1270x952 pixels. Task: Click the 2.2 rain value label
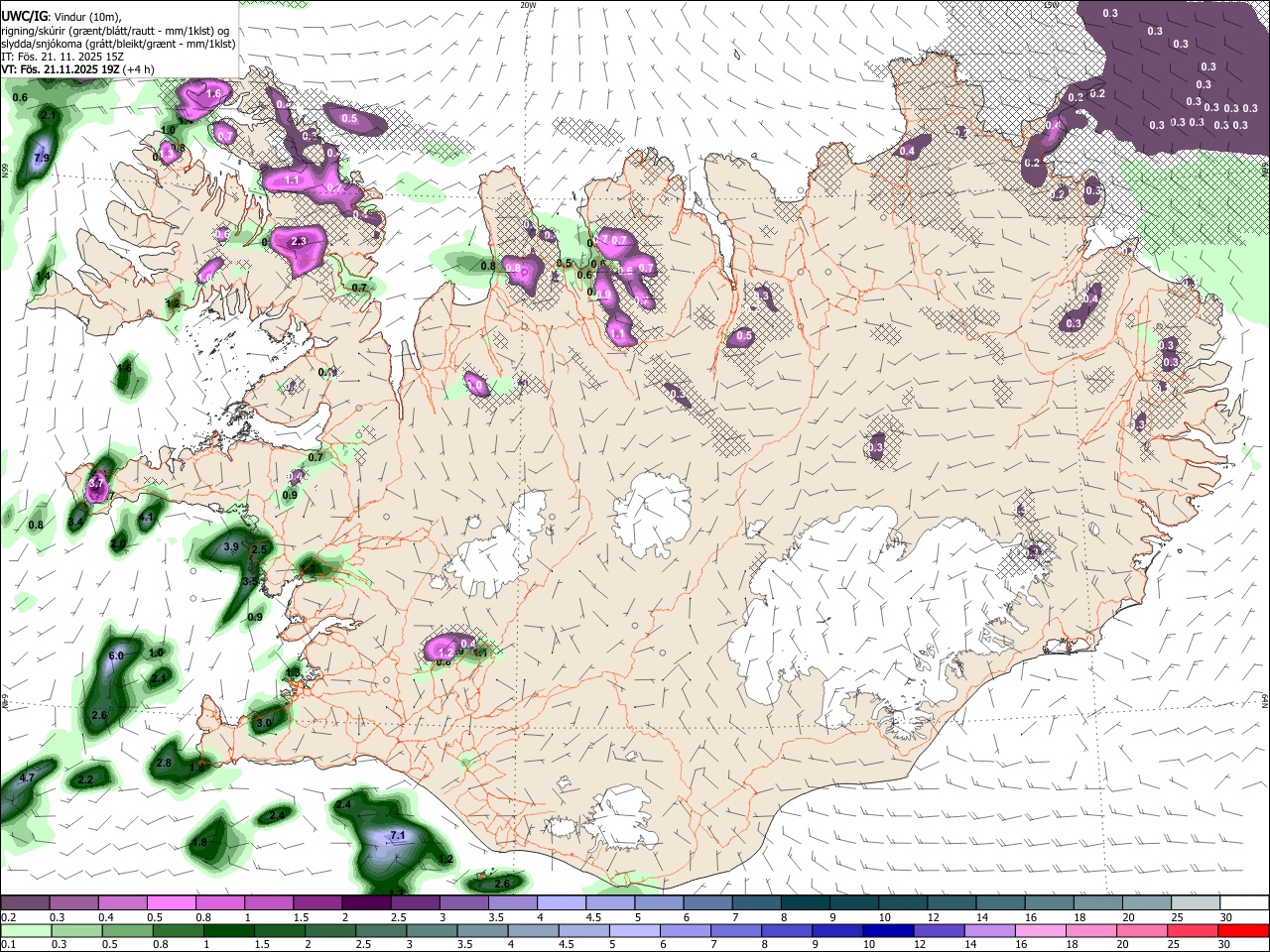(x=85, y=780)
